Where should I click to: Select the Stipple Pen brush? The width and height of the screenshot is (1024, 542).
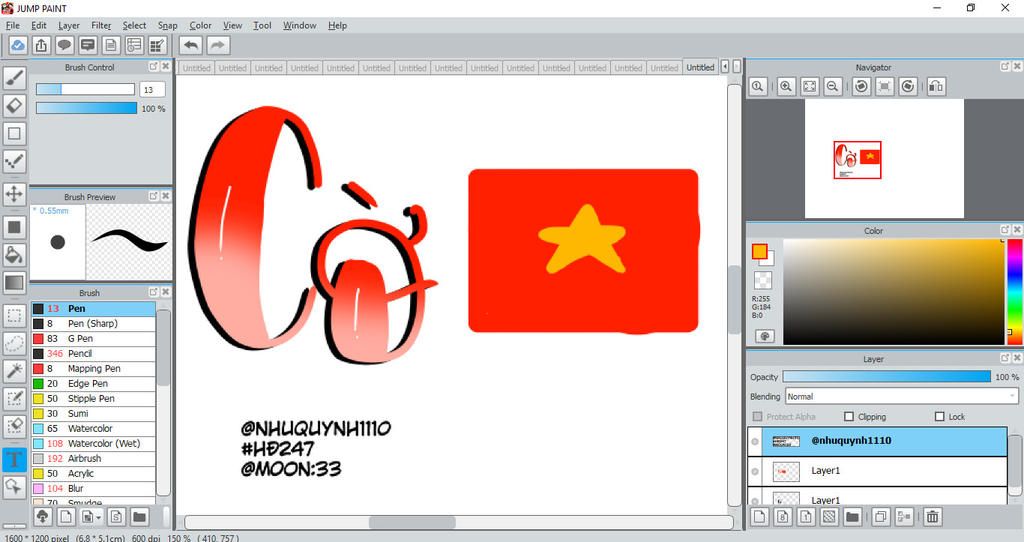pos(93,398)
